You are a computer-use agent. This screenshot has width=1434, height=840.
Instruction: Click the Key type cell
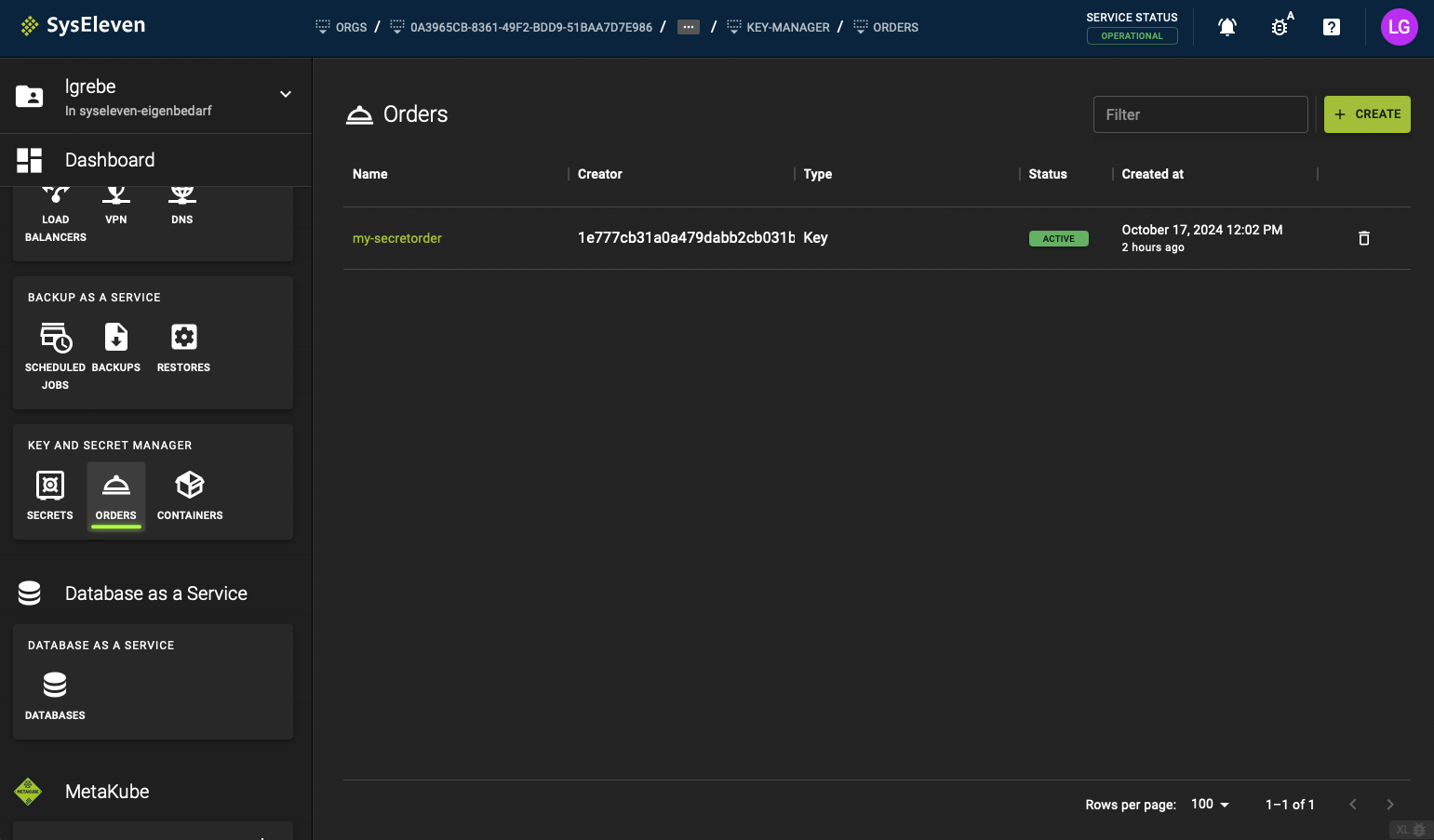816,238
